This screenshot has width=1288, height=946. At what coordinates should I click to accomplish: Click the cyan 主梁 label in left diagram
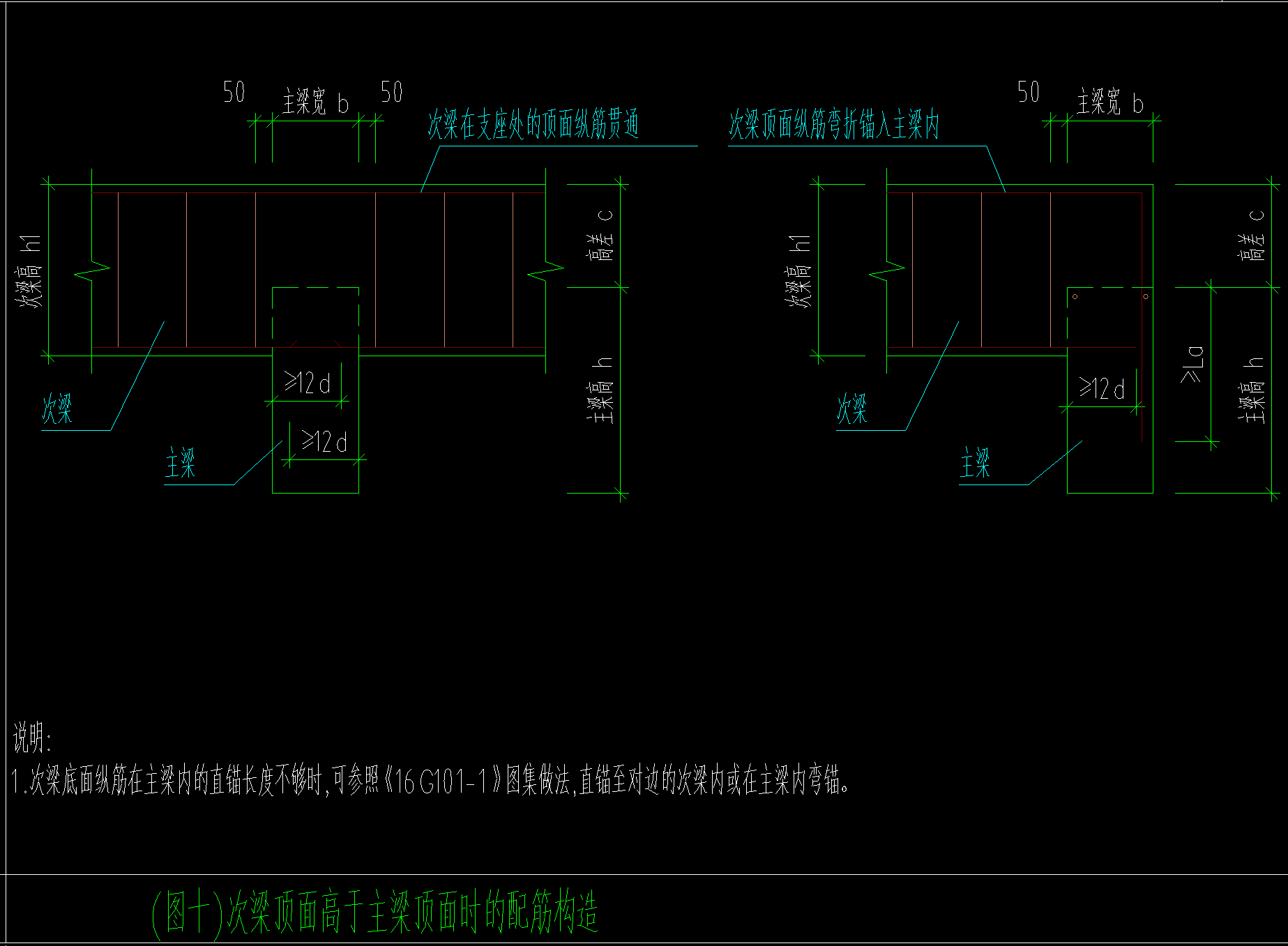click(181, 463)
